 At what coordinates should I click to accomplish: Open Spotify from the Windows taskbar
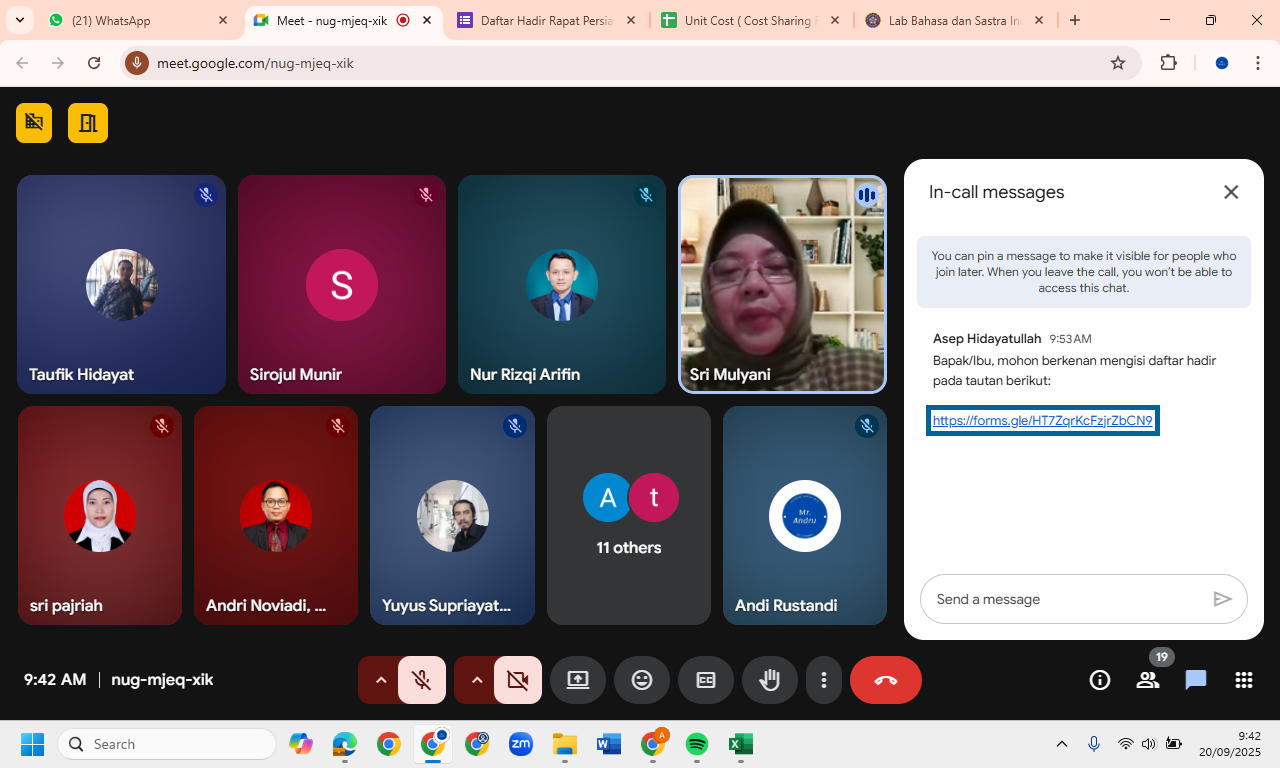click(697, 744)
